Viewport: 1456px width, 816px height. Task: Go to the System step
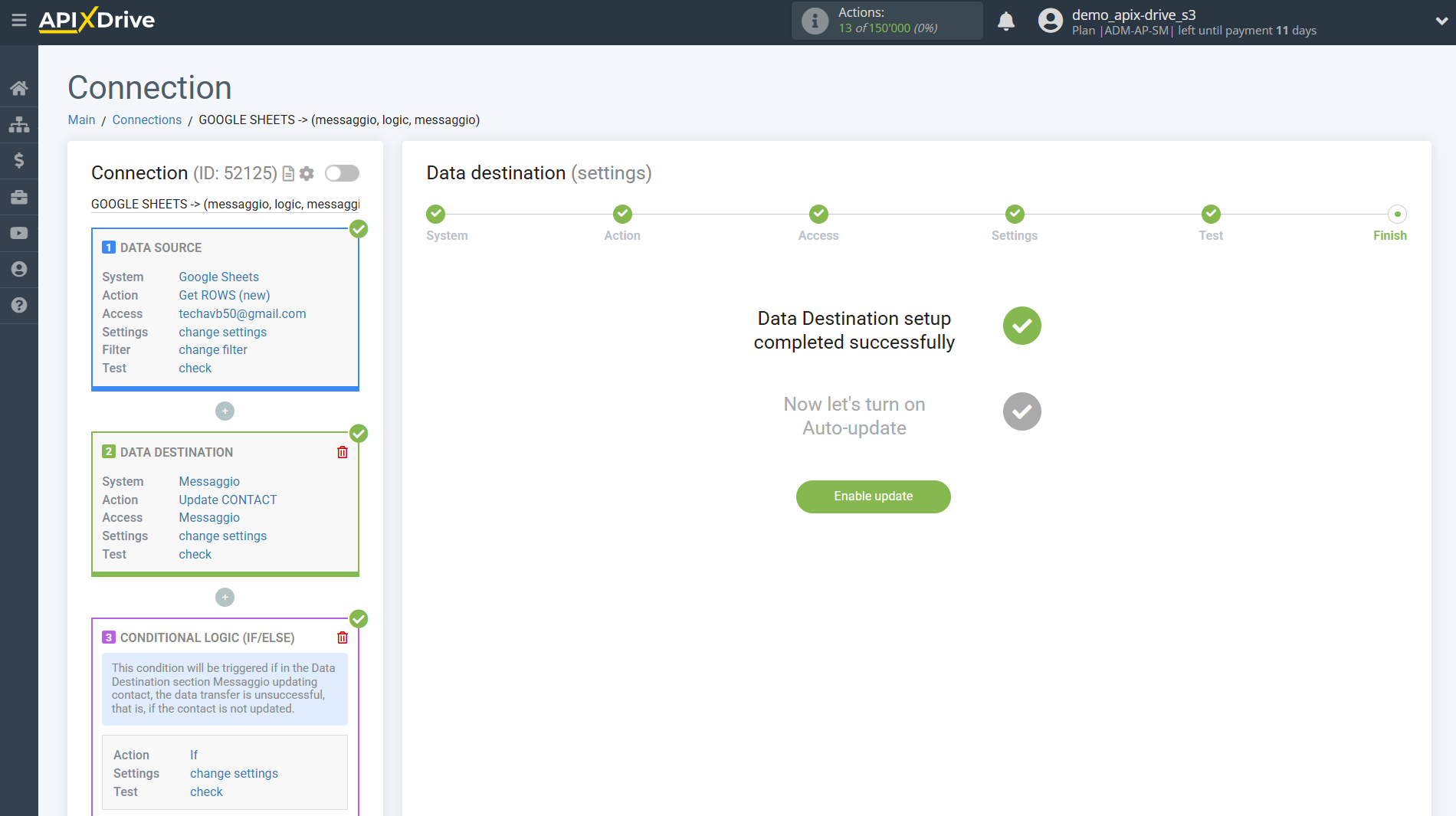[436, 214]
